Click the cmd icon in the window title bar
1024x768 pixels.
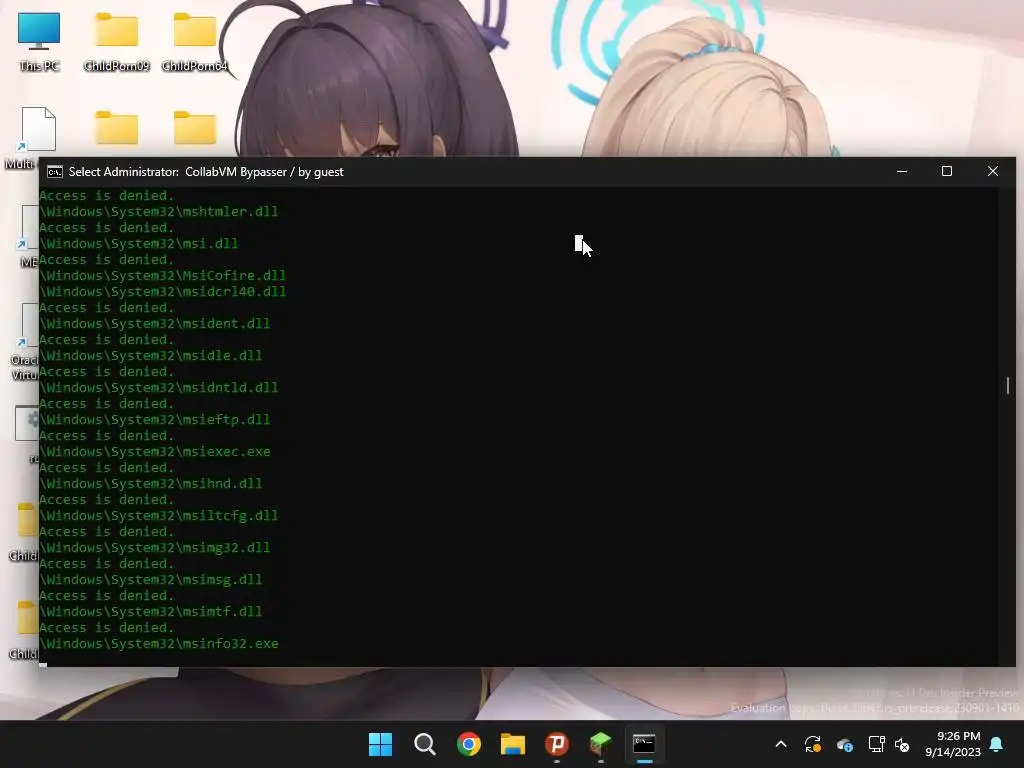click(x=55, y=172)
